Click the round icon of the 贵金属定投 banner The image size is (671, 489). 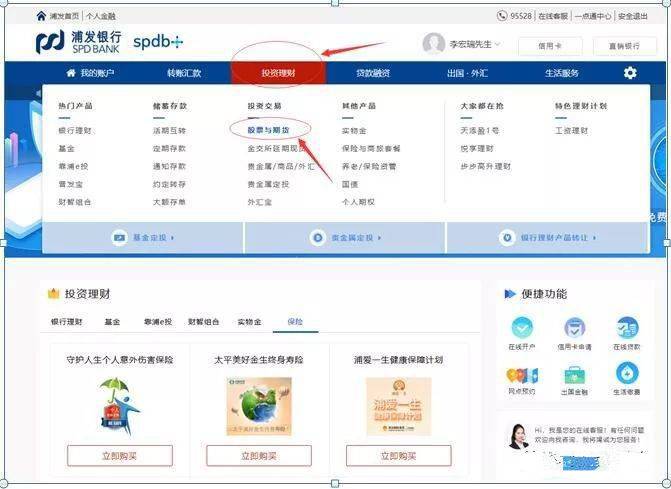pos(318,237)
